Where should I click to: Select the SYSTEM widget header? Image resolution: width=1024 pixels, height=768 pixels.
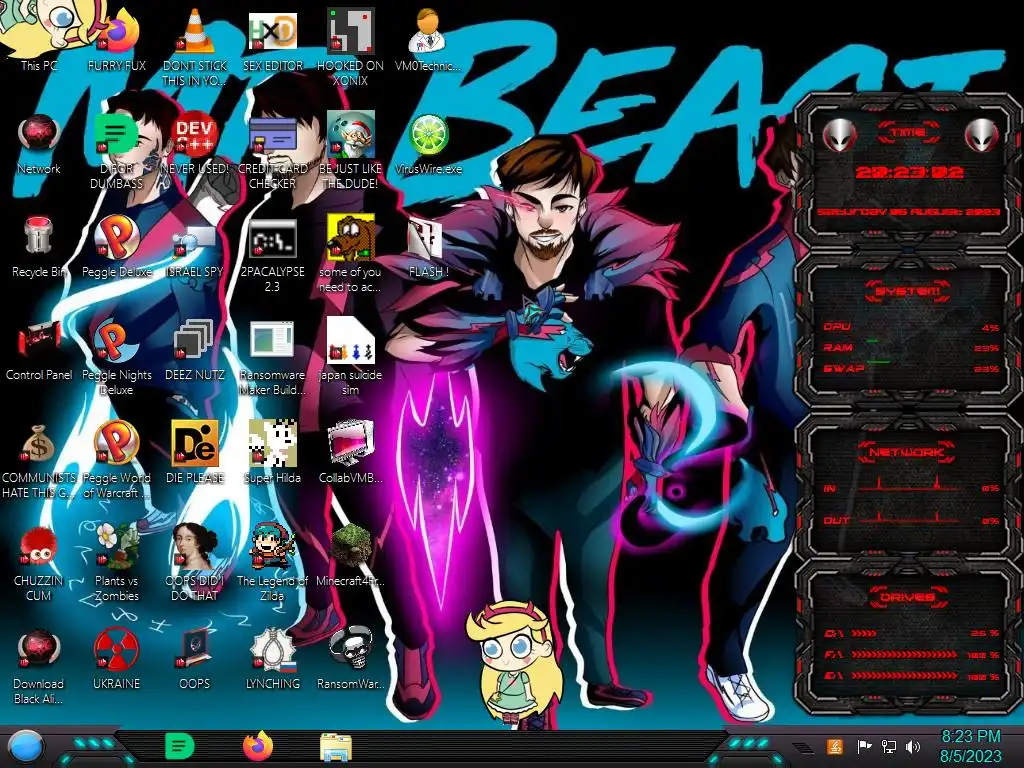click(x=907, y=291)
